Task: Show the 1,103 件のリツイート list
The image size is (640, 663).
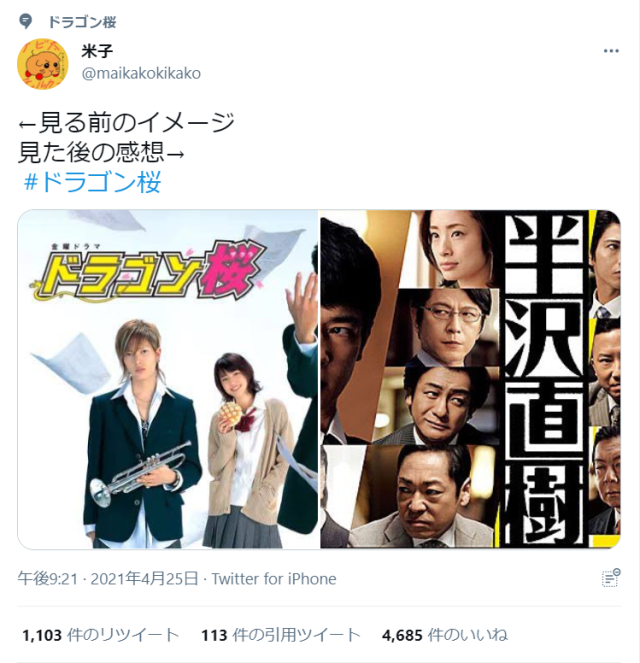Action: 101,635
